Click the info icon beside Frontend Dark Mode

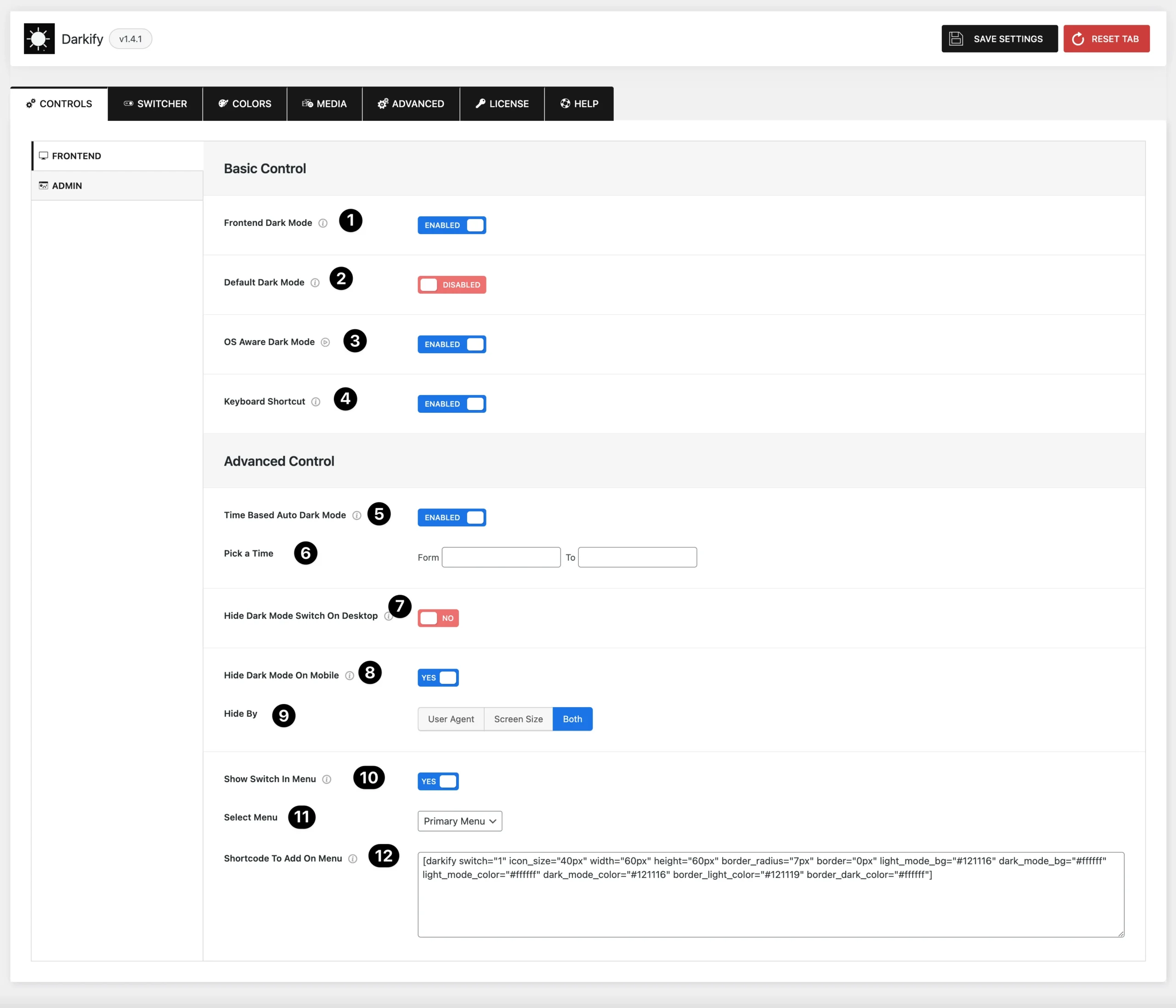click(x=323, y=223)
